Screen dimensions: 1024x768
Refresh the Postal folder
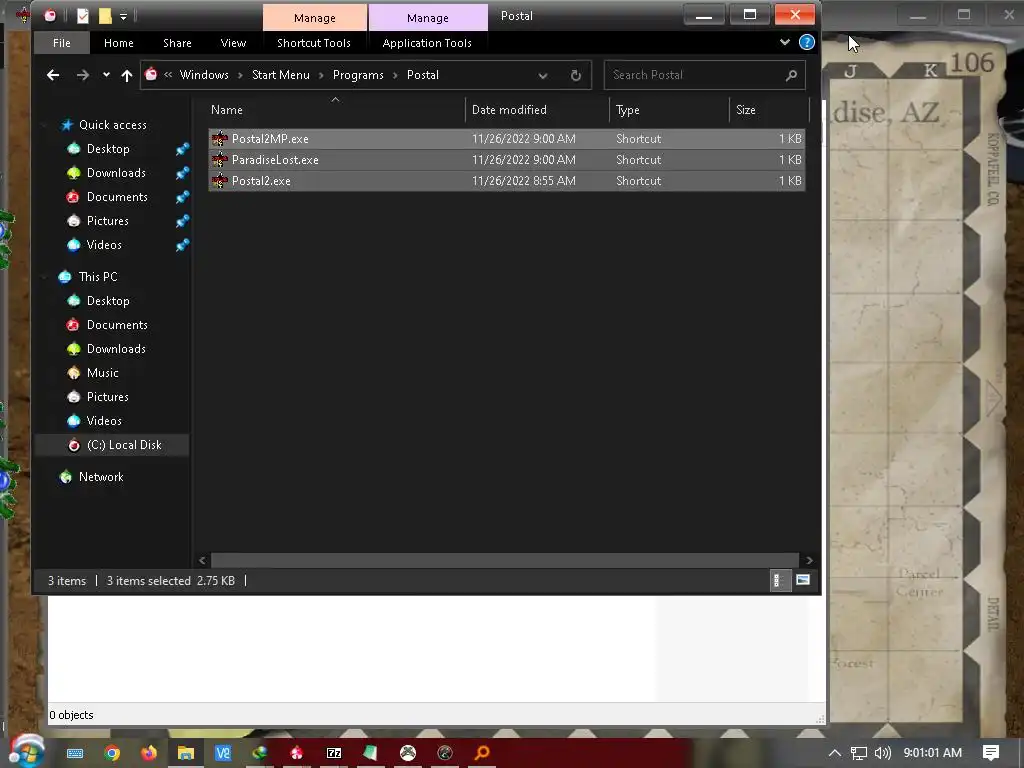click(575, 76)
